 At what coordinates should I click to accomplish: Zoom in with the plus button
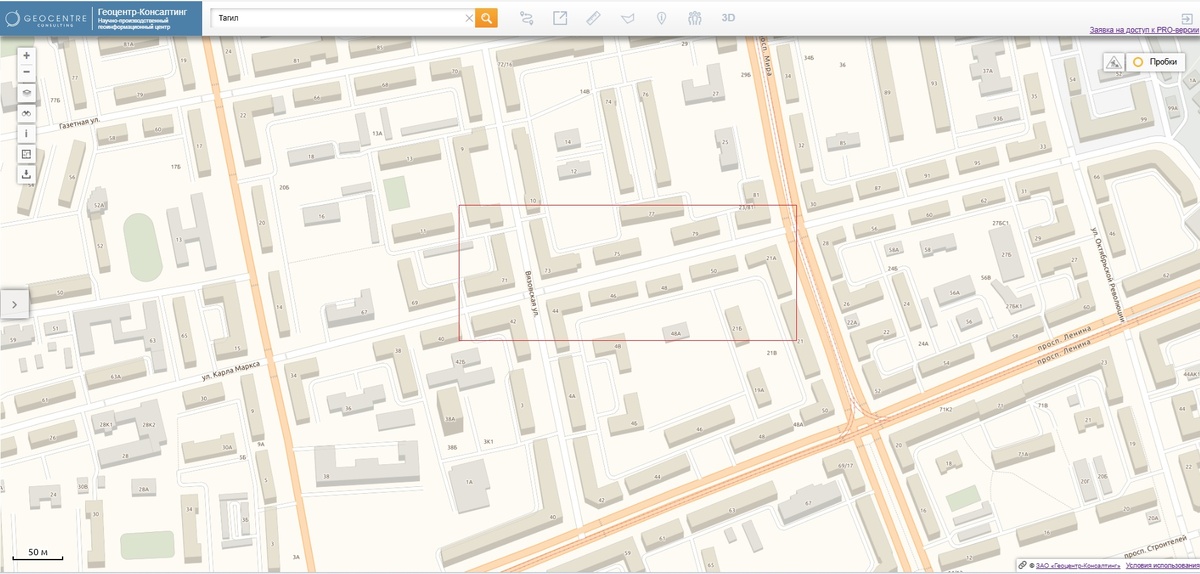pos(26,55)
